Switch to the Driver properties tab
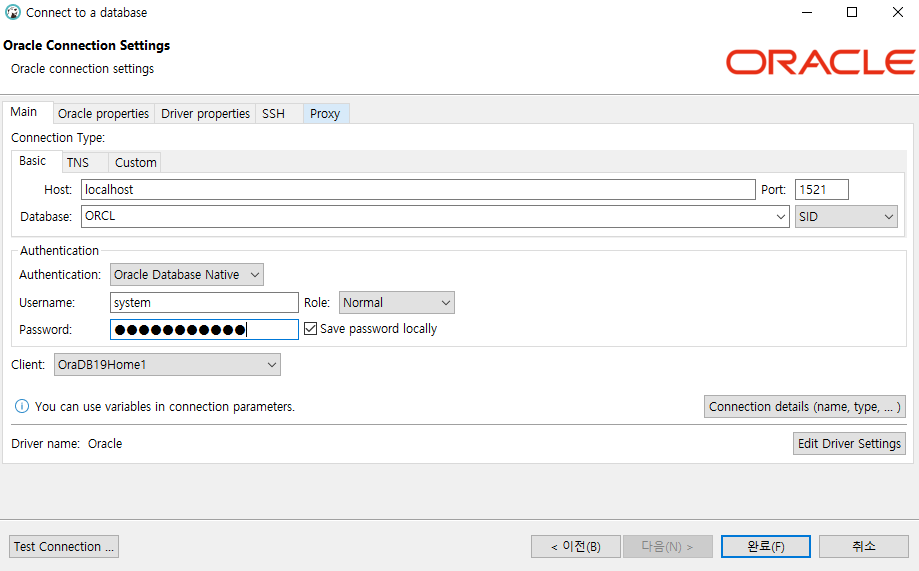The height and width of the screenshot is (571, 919). tap(205, 114)
